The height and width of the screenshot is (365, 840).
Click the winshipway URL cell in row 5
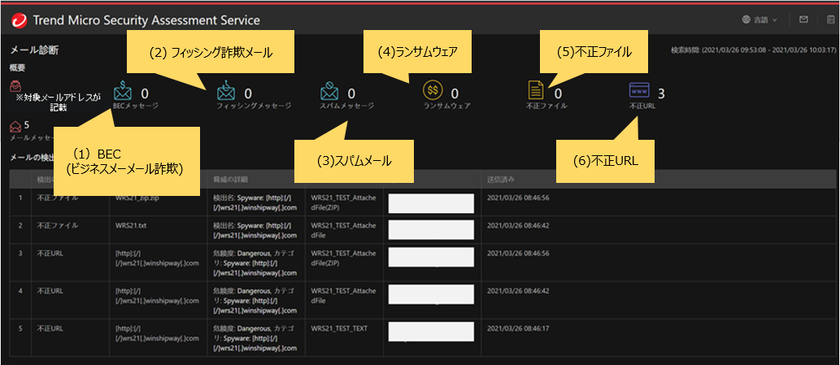click(x=157, y=333)
